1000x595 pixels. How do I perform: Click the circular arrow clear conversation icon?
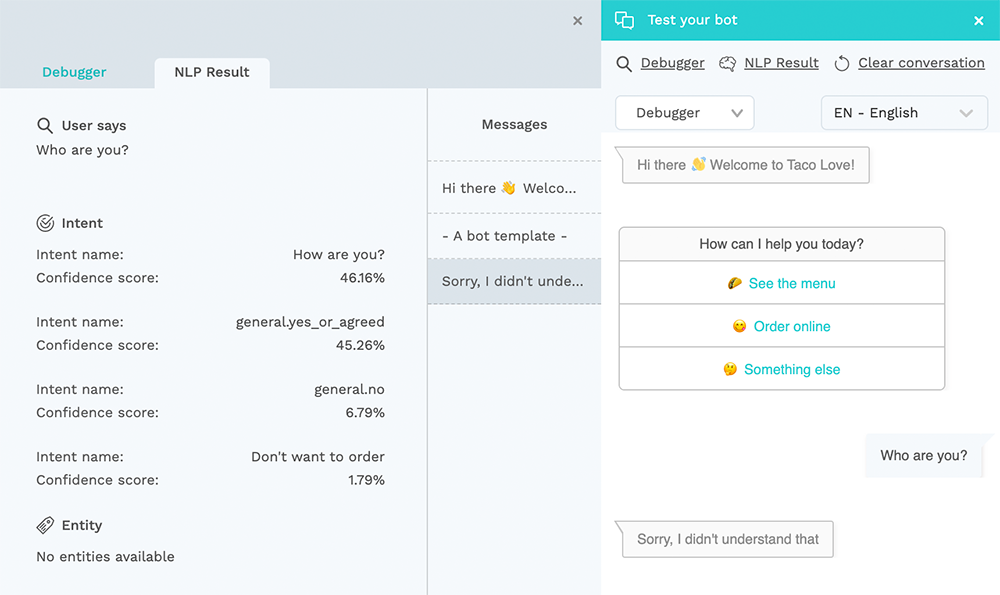[x=842, y=63]
